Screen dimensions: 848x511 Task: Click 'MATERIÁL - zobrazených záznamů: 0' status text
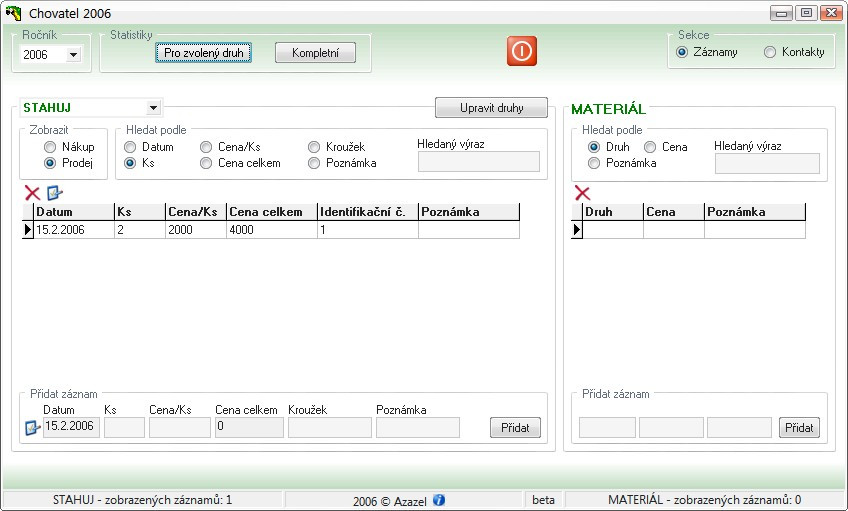tap(704, 500)
